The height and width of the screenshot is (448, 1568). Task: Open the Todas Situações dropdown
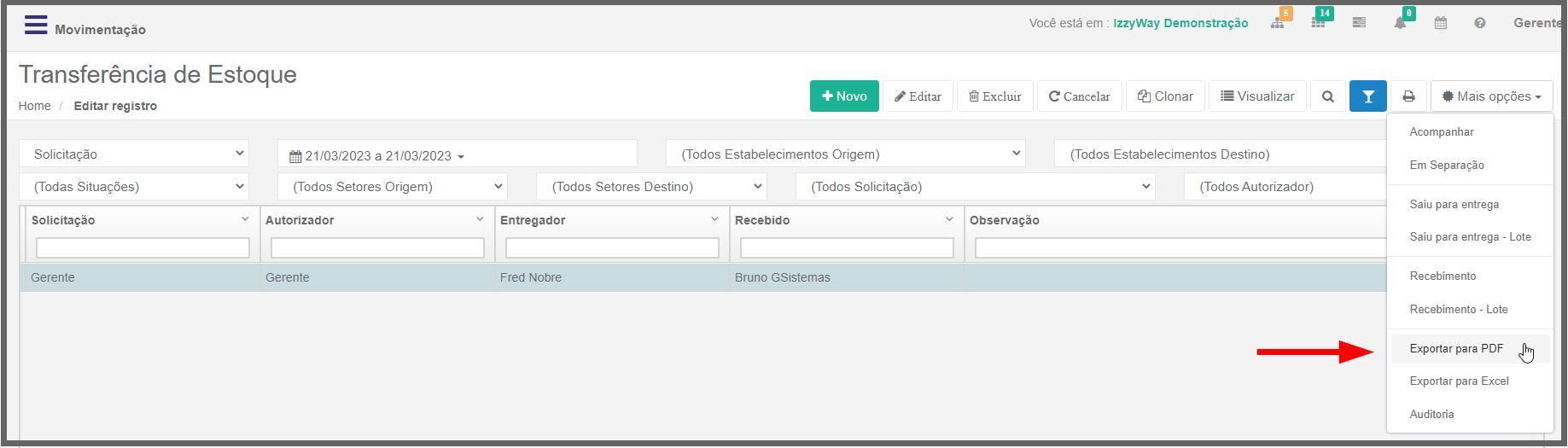134,186
